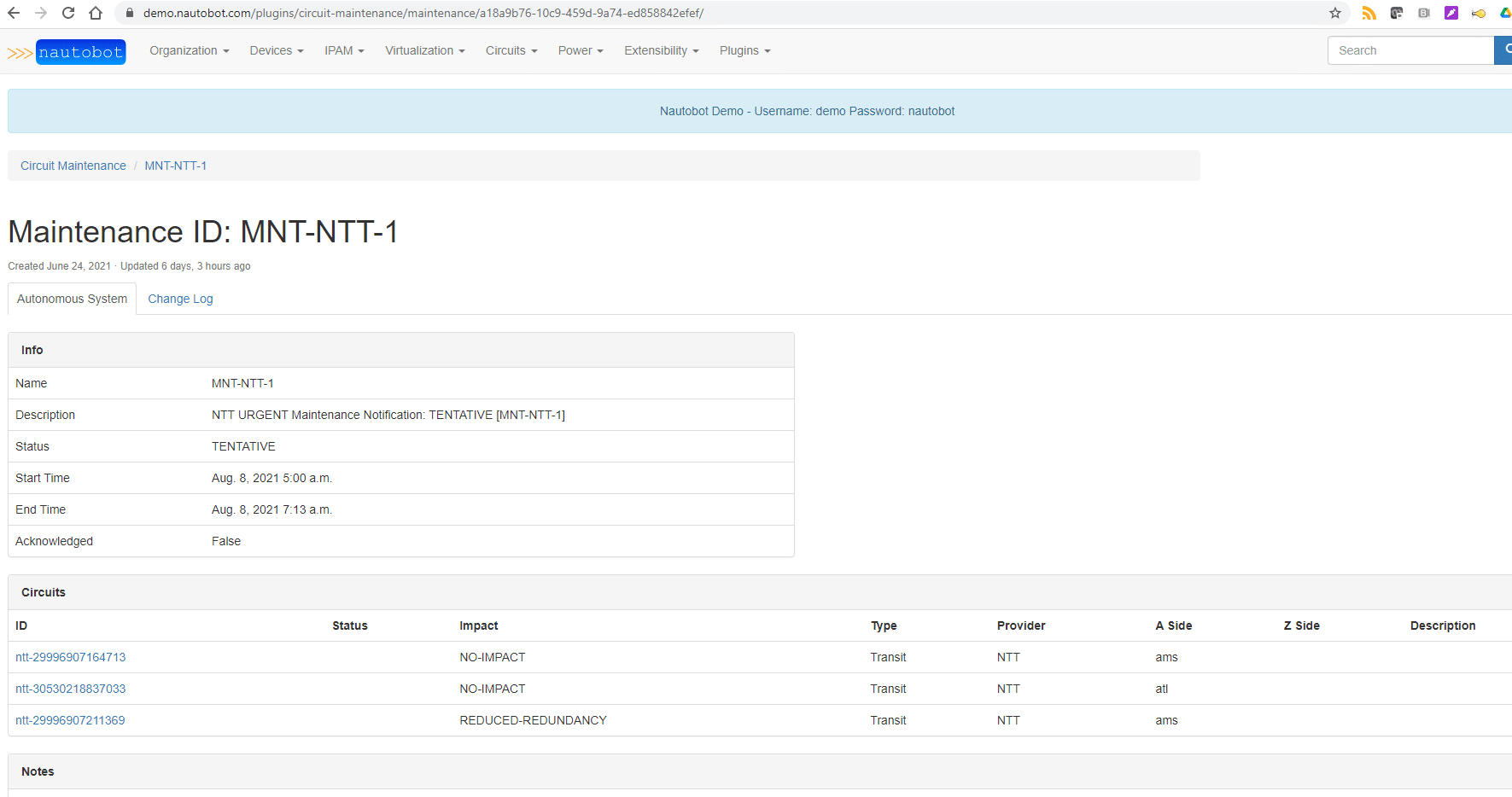Click the TENTATIVE status value
The height and width of the screenshot is (797, 1512).
point(243,446)
